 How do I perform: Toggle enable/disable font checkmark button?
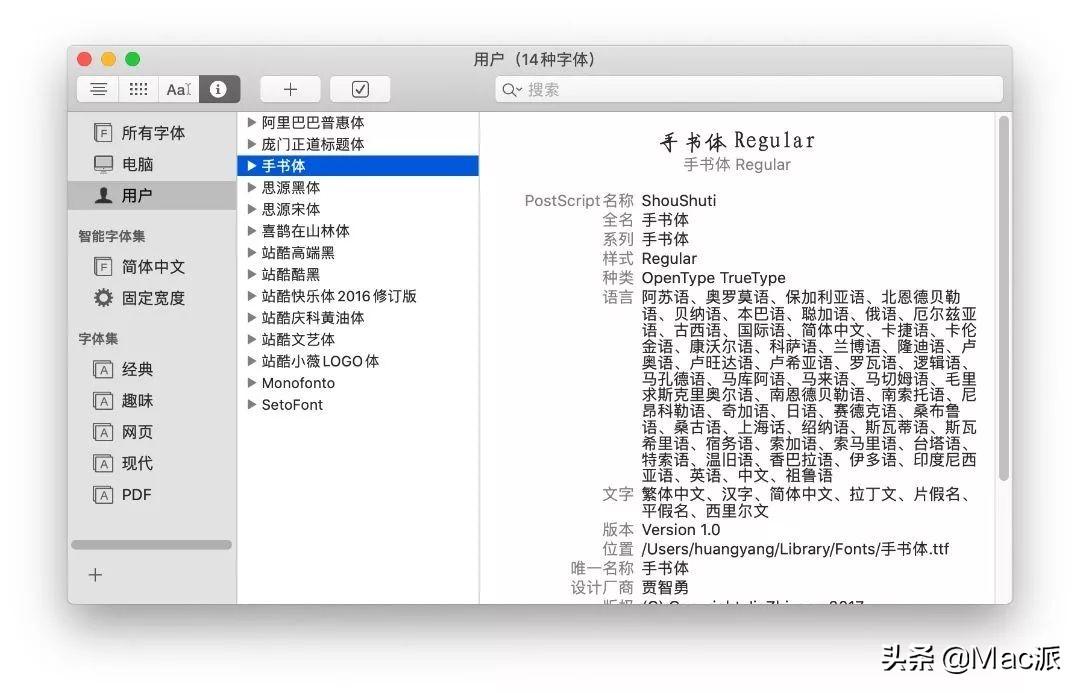[x=360, y=90]
